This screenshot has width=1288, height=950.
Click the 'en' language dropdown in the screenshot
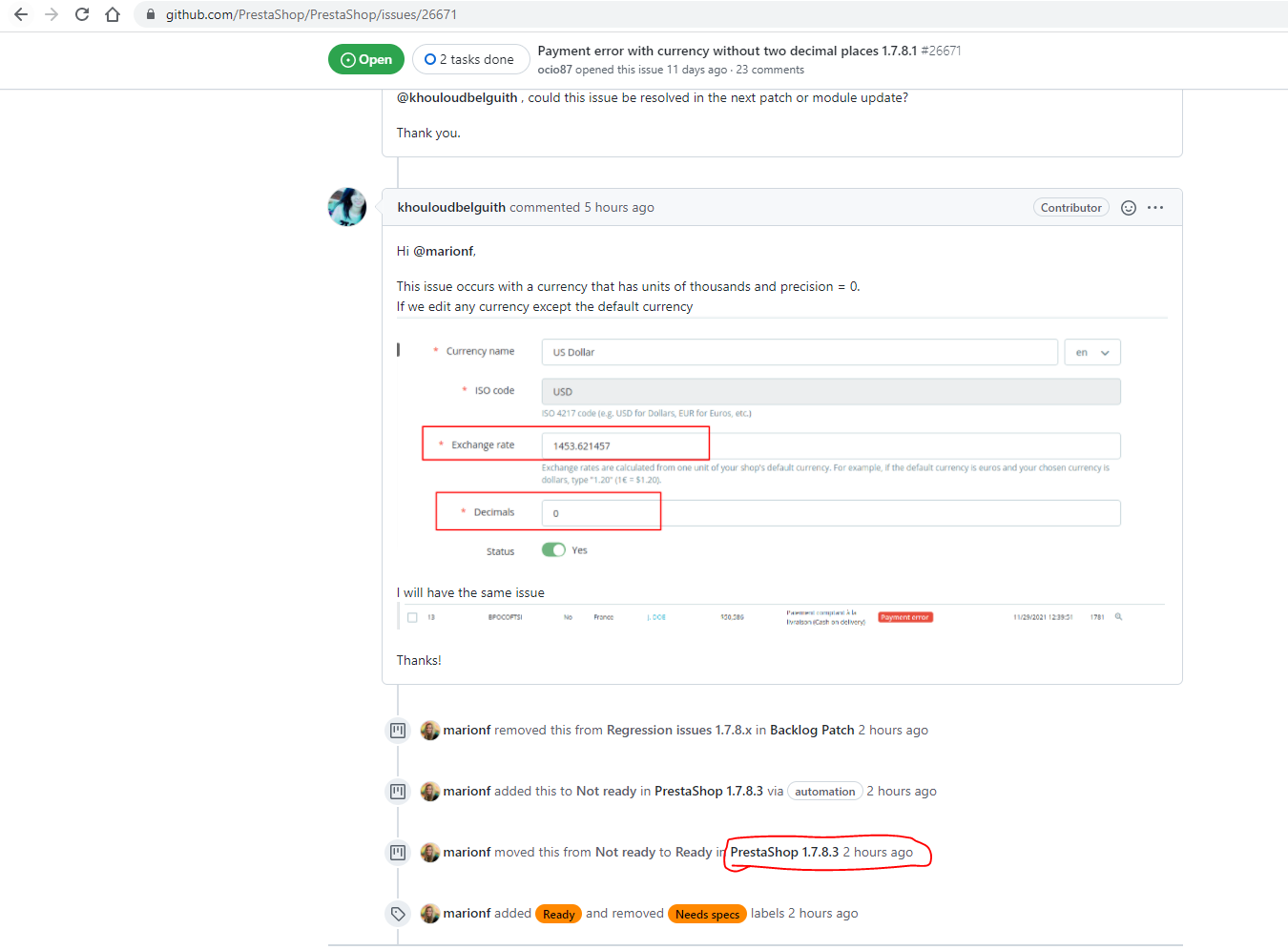pyautogui.click(x=1092, y=352)
